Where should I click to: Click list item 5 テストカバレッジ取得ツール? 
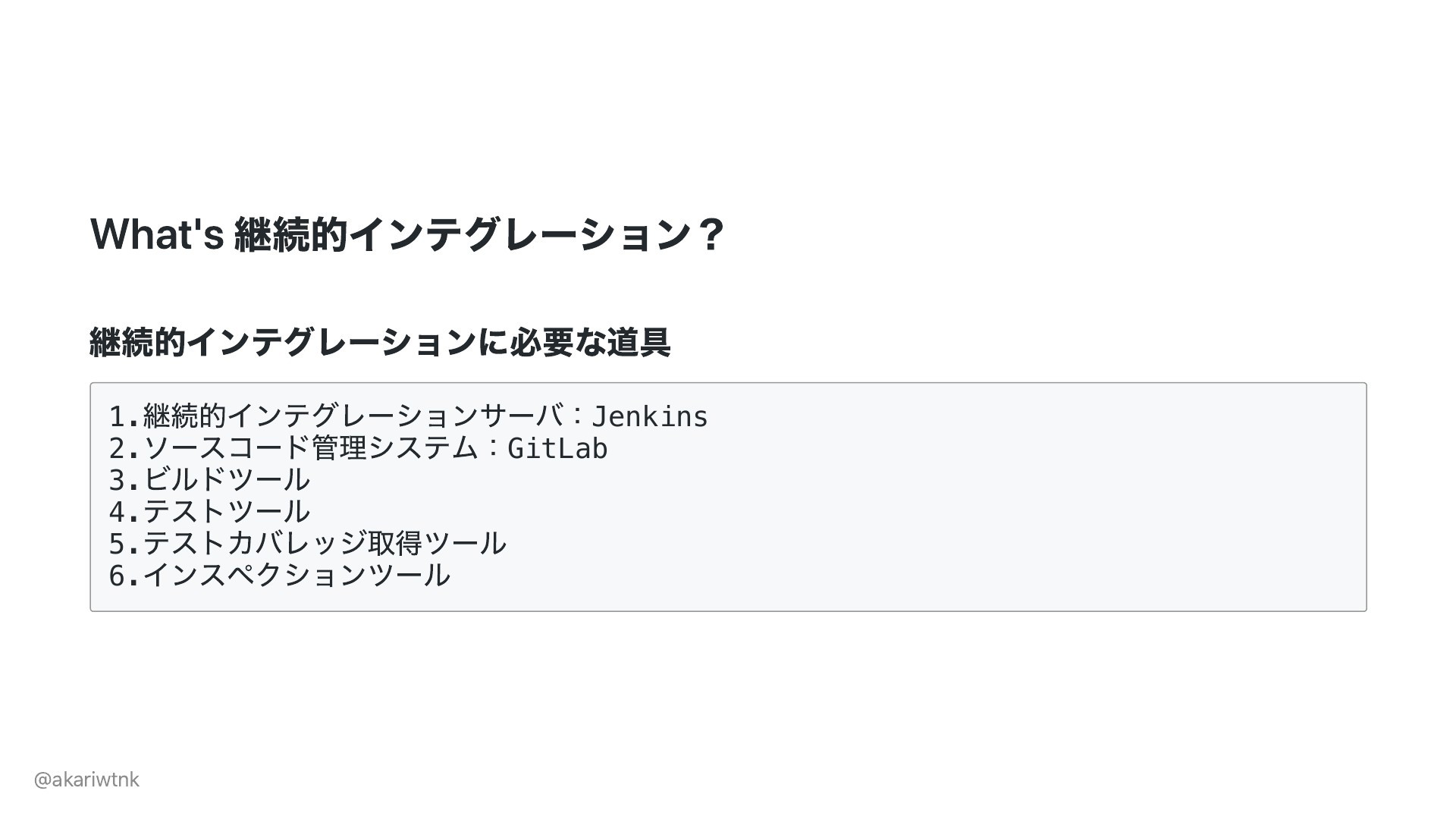pos(307,544)
